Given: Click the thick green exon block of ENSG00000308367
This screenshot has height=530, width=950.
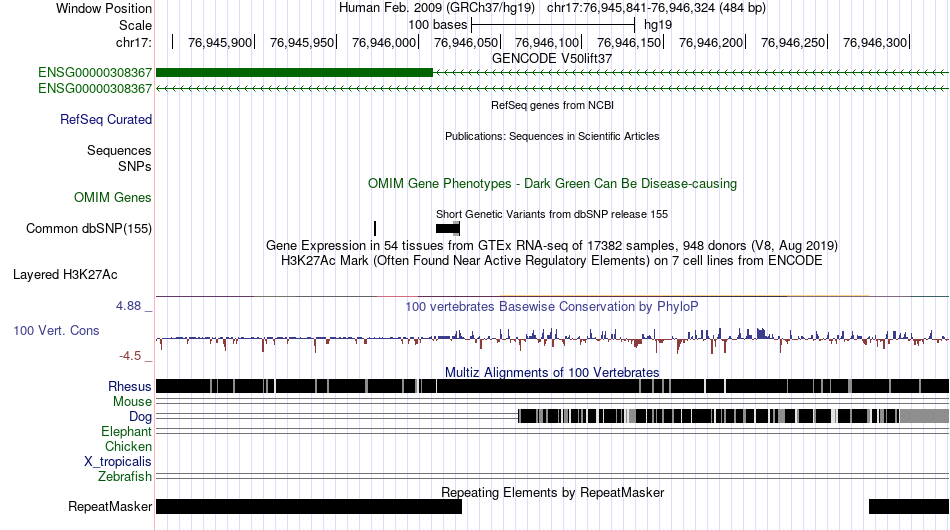Looking at the screenshot, I should [x=294, y=73].
